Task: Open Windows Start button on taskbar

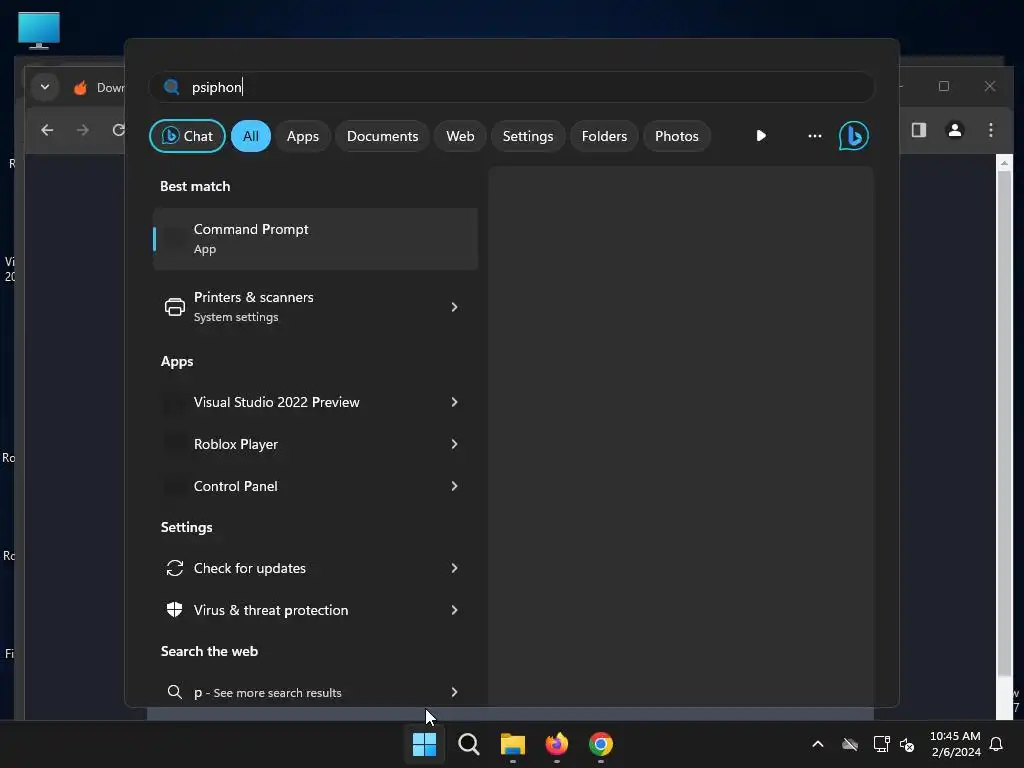Action: (424, 744)
